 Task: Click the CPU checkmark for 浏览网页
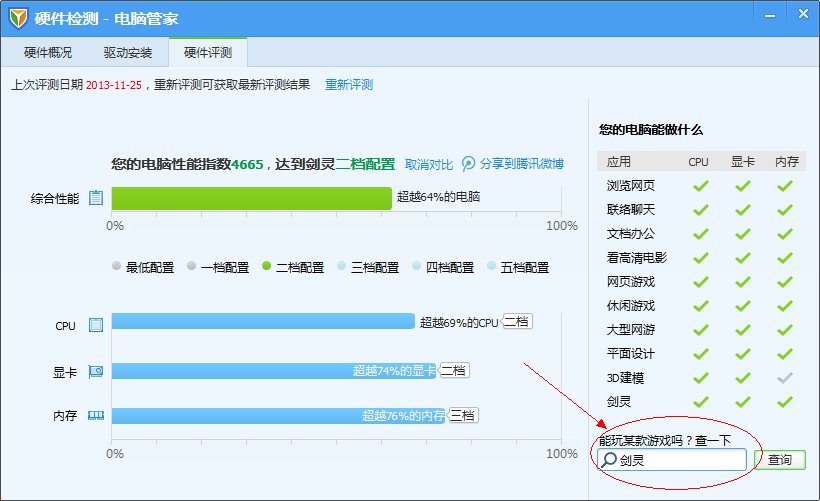tap(701, 186)
